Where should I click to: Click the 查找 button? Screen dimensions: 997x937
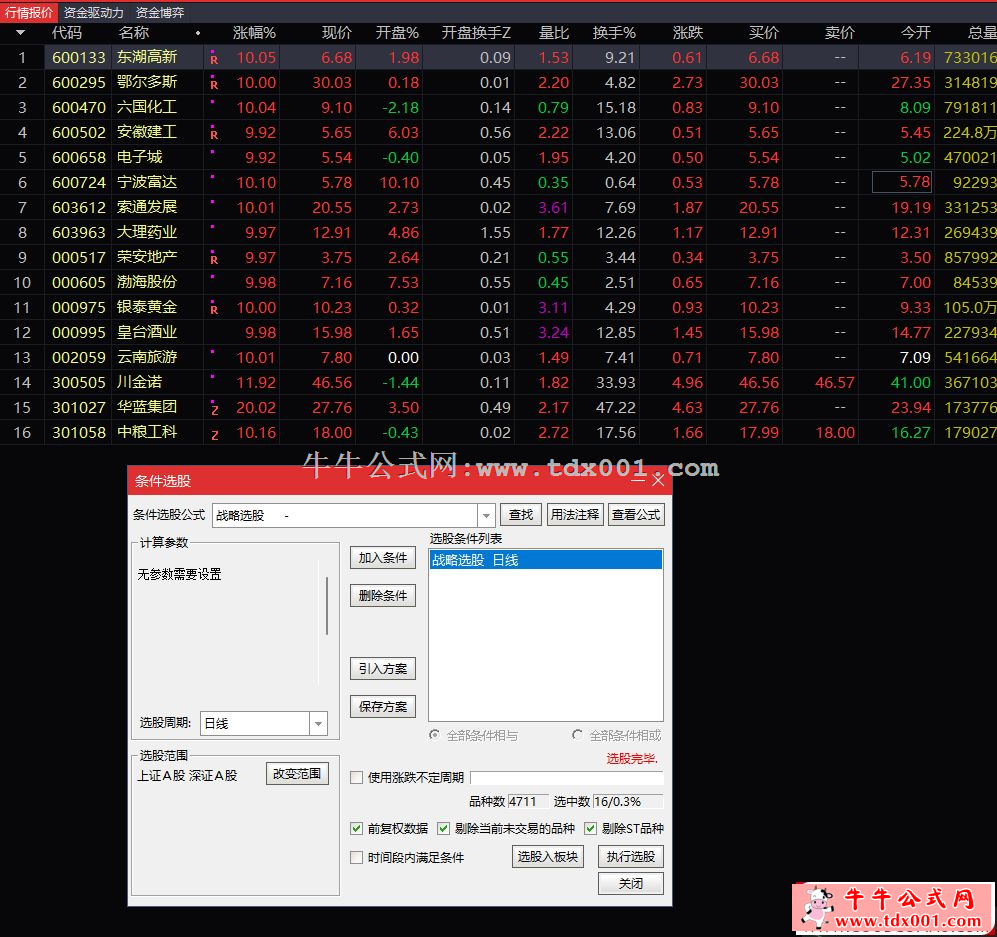(x=521, y=514)
